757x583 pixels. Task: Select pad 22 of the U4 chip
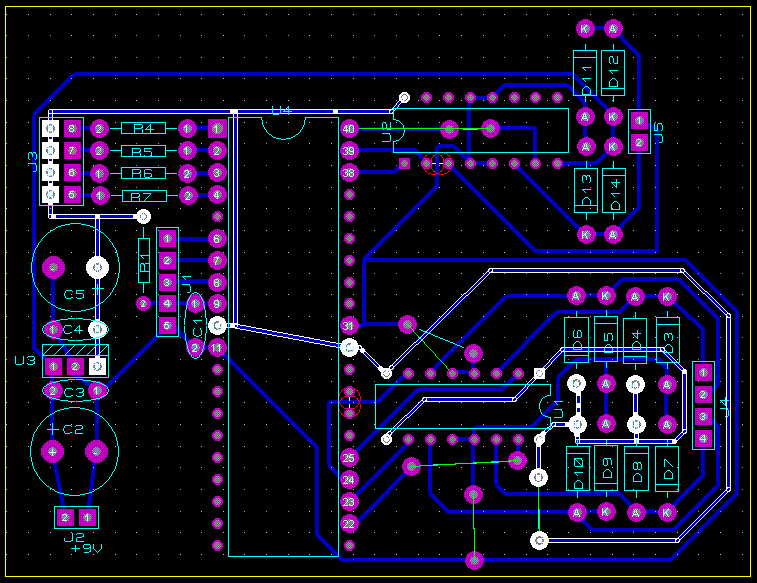pos(349,524)
